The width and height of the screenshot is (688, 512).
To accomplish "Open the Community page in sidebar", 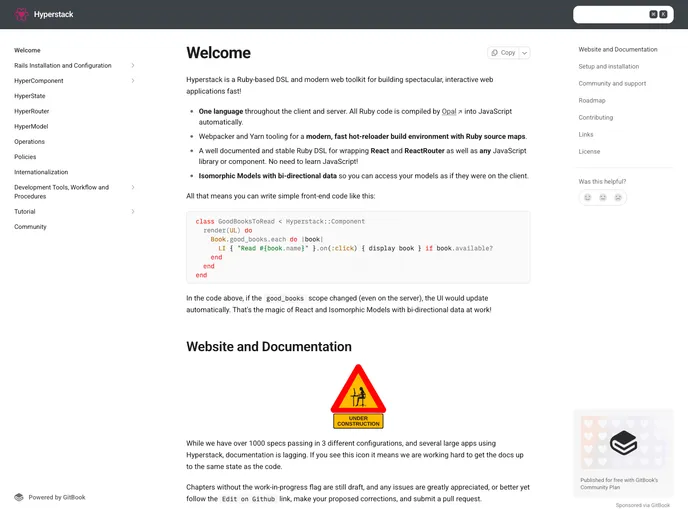I will (x=30, y=227).
